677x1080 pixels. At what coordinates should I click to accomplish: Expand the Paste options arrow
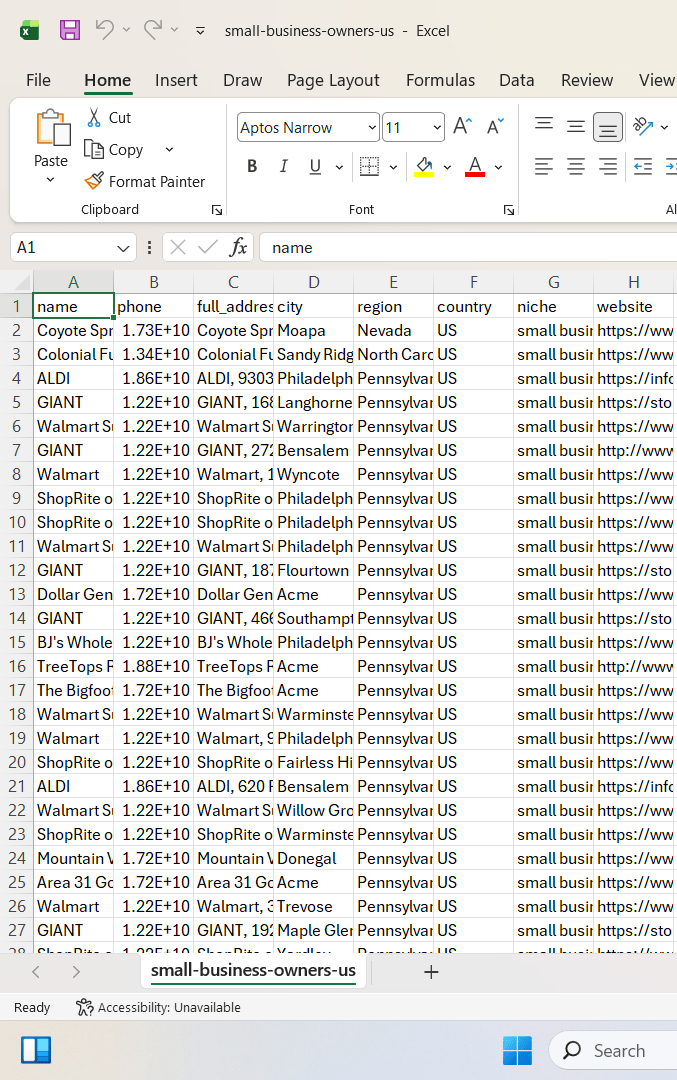tap(50, 180)
